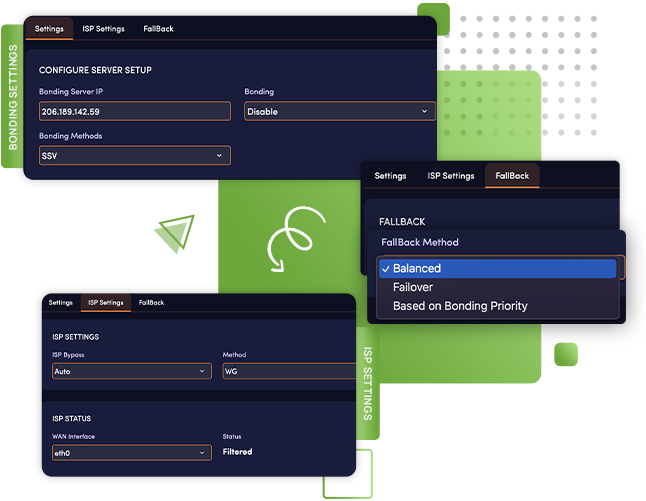Select Settings tab in the FallBack panel
This screenshot has width=646, height=501.
(390, 176)
